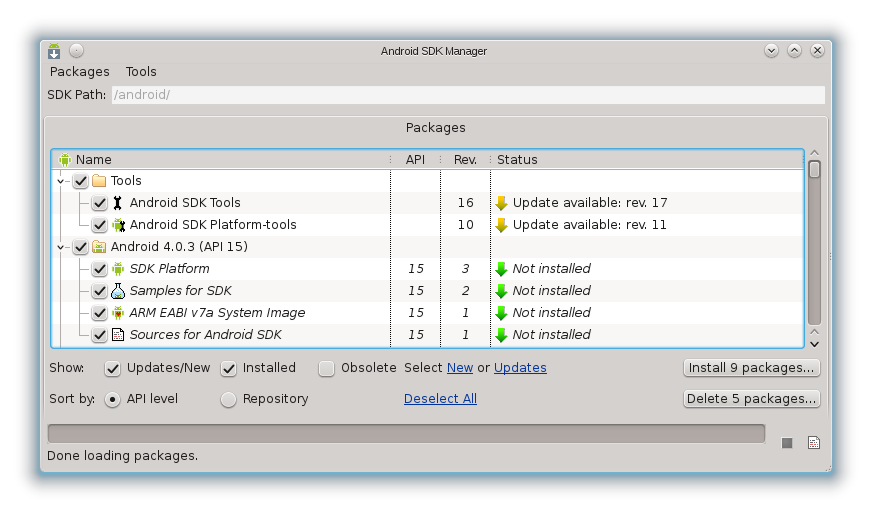Click the Status column header
The width and height of the screenshot is (872, 512).
[647, 160]
